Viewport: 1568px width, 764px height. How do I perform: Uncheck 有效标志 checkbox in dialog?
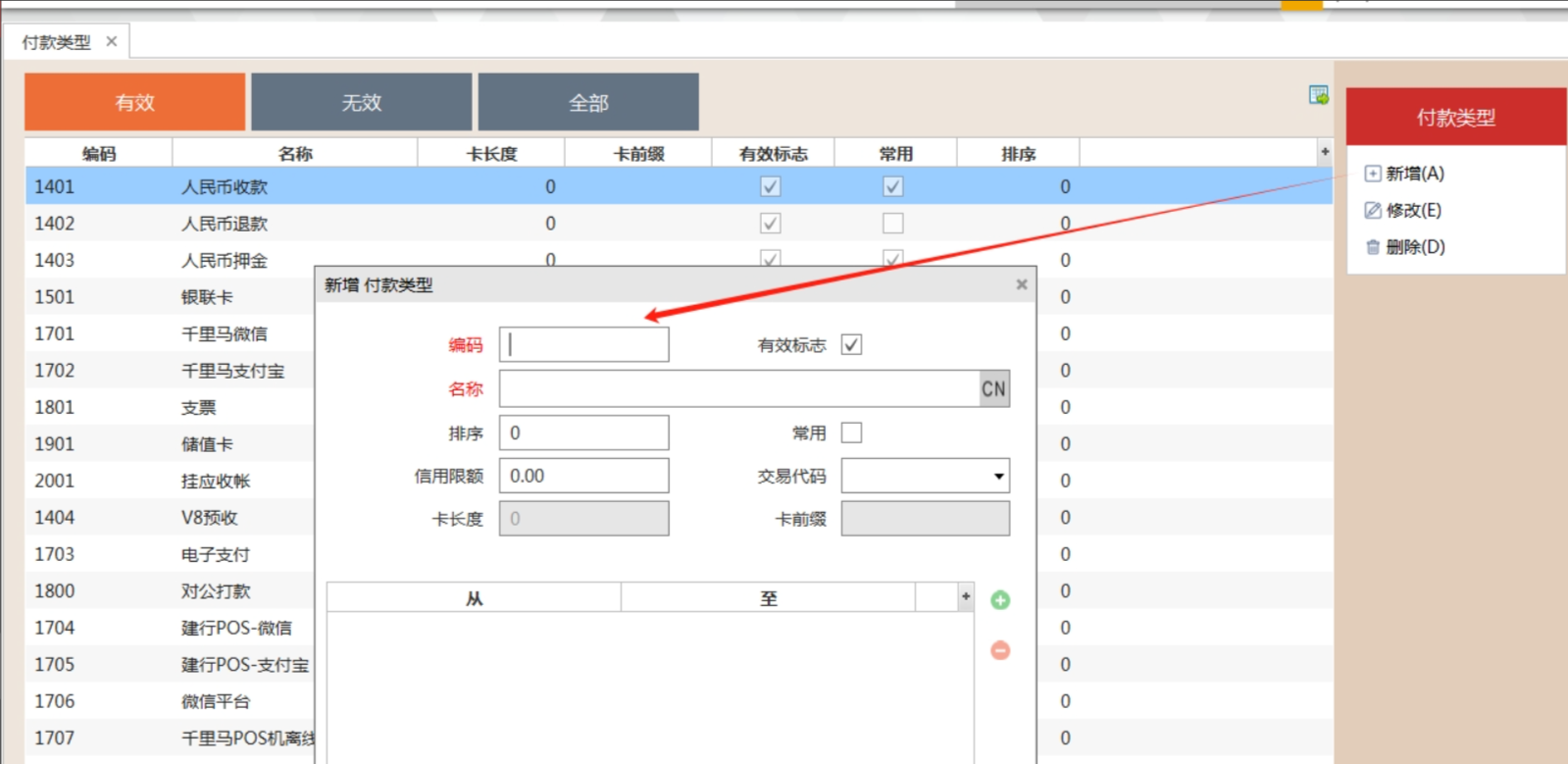click(851, 345)
